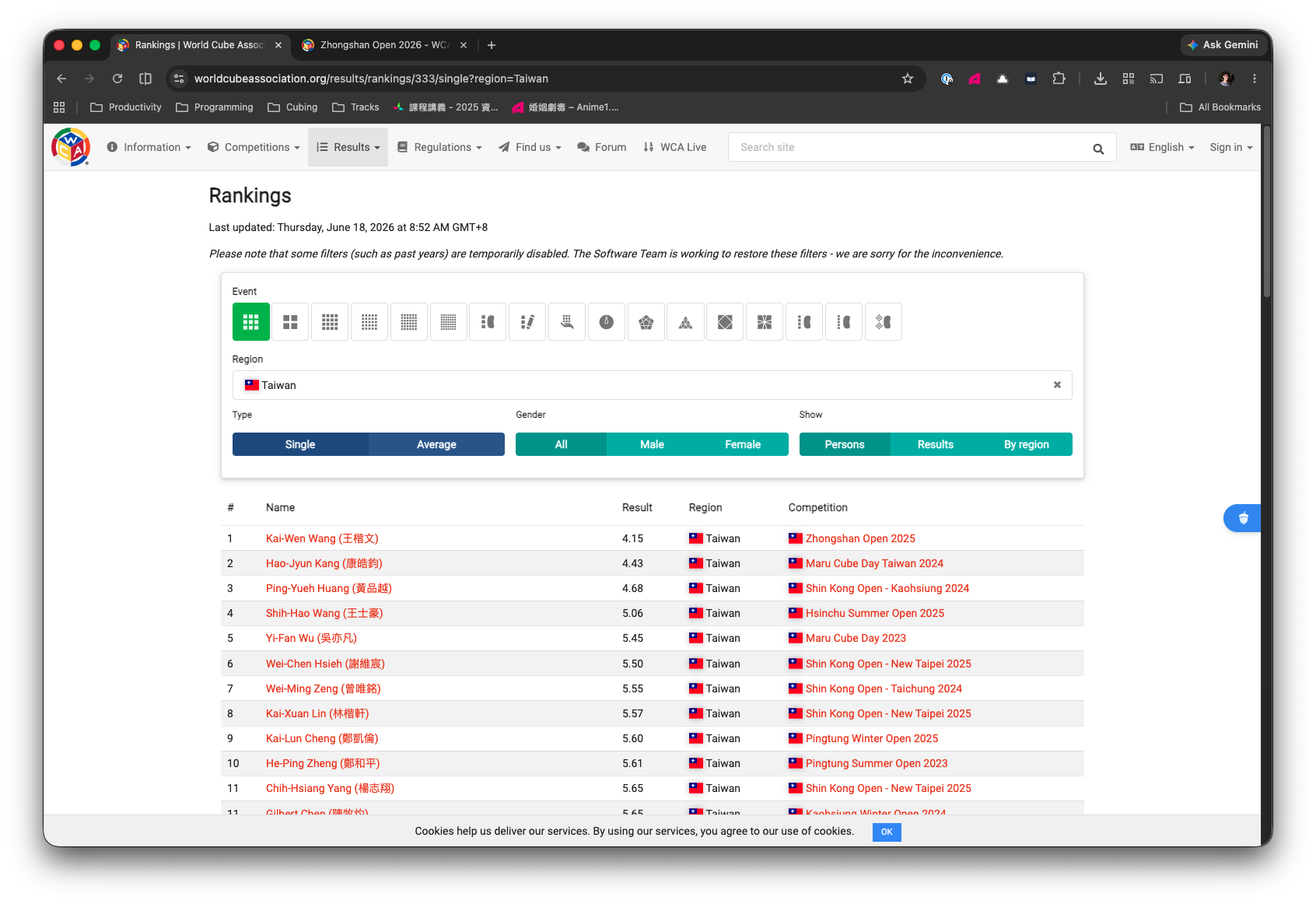This screenshot has height=904, width=1316.
Task: Open the Hsinchu Summer Open 2025 link
Action: pos(875,613)
